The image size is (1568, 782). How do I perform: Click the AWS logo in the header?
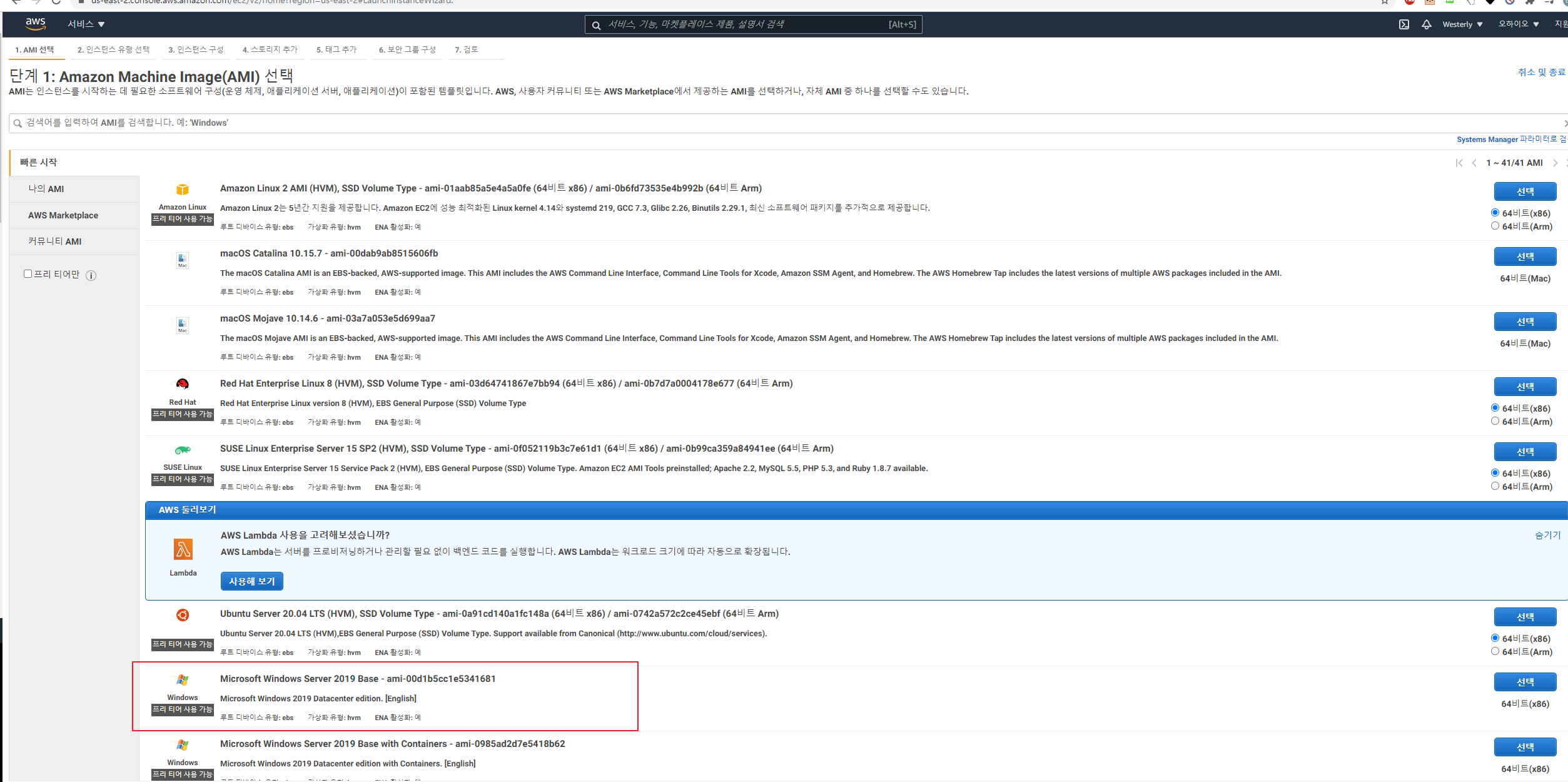36,24
